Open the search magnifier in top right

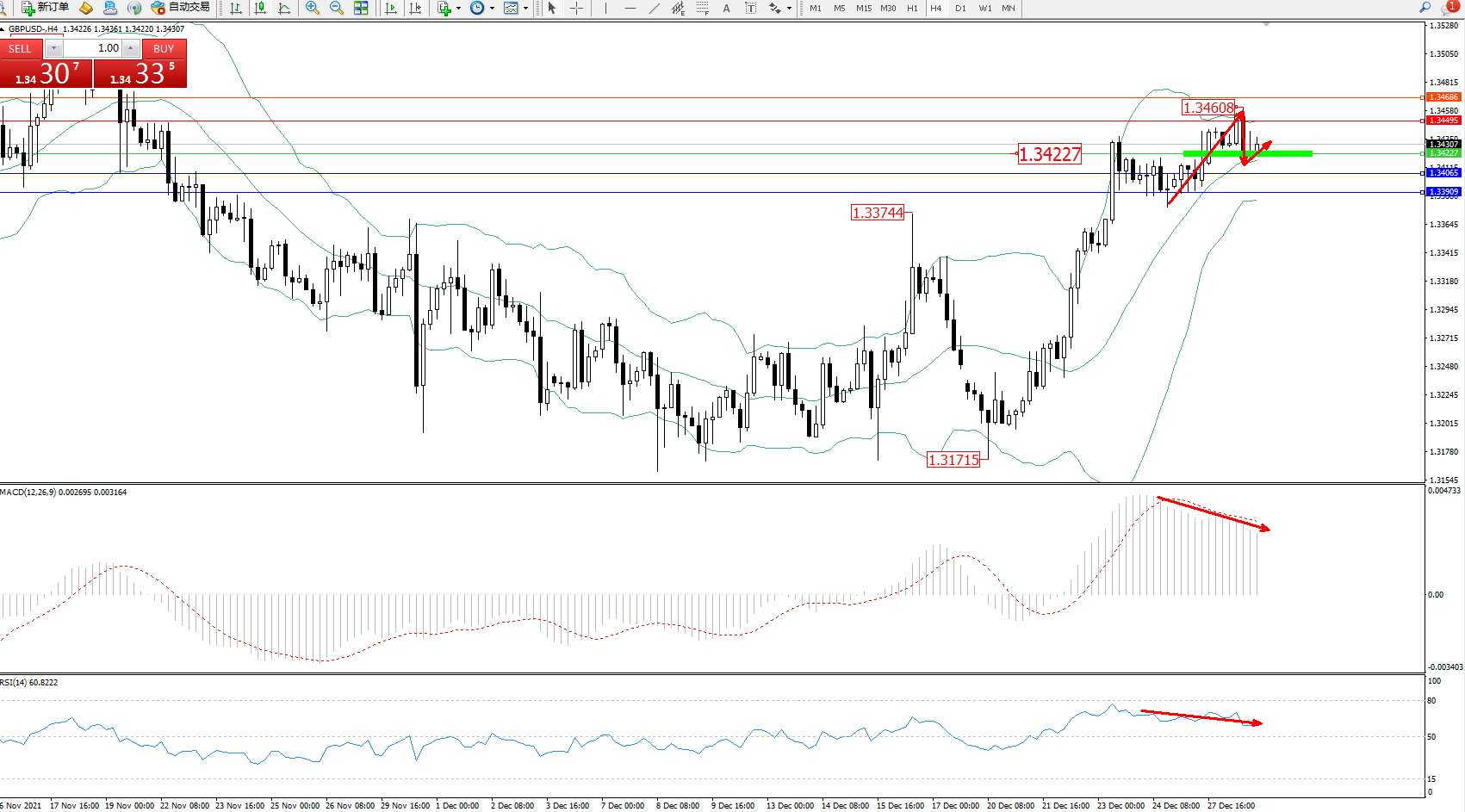[1425, 8]
